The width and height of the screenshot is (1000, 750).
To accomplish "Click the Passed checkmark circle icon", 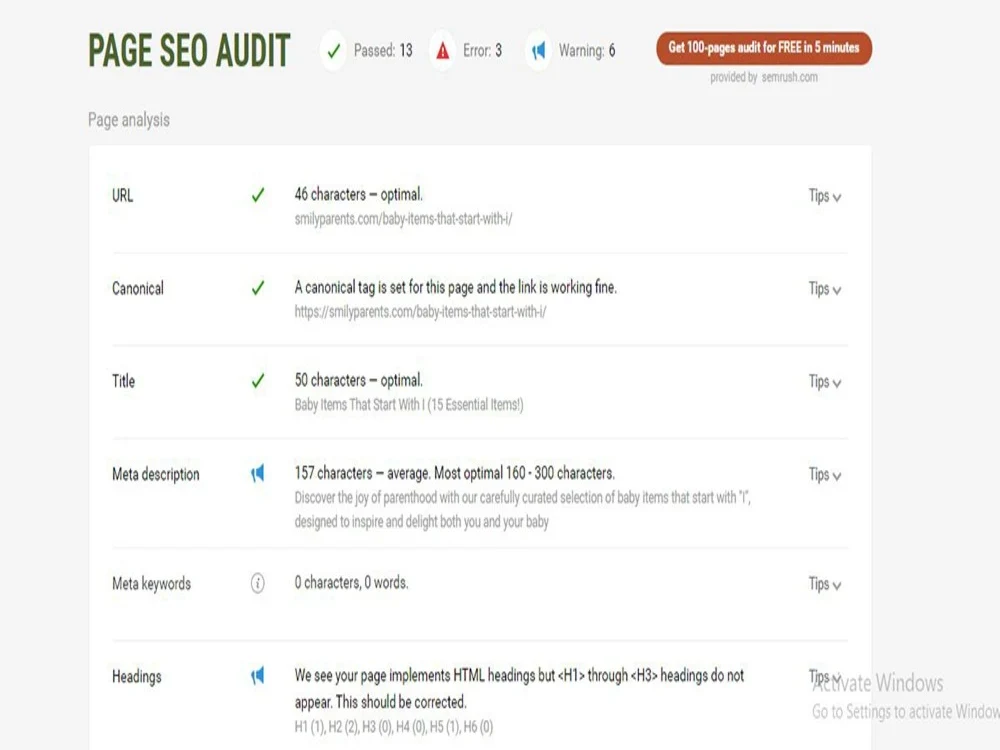I will coord(334,50).
